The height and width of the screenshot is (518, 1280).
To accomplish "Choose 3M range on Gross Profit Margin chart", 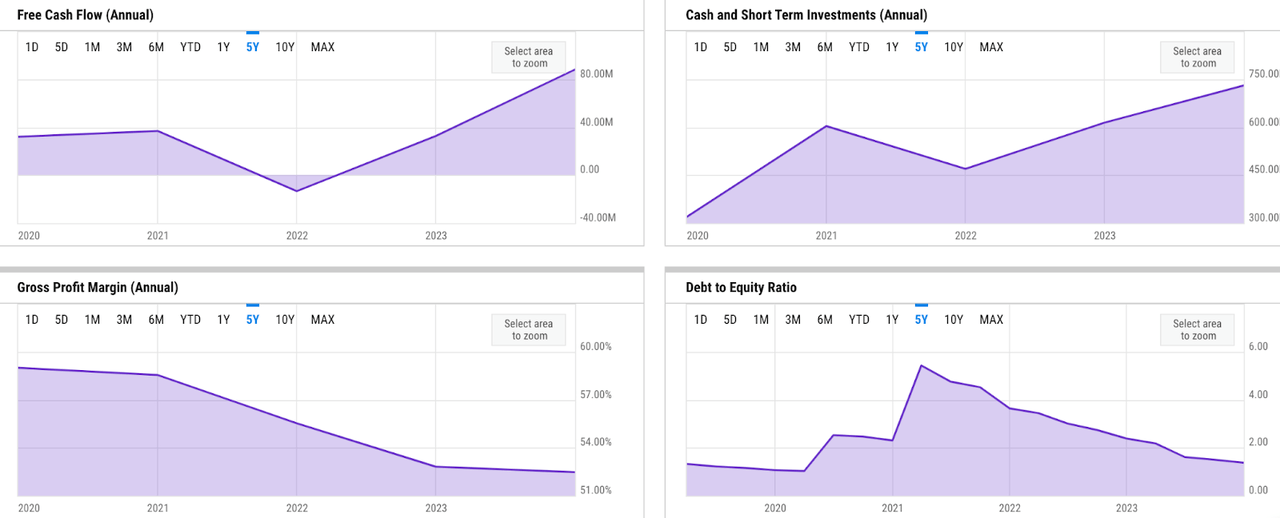I will (x=124, y=320).
